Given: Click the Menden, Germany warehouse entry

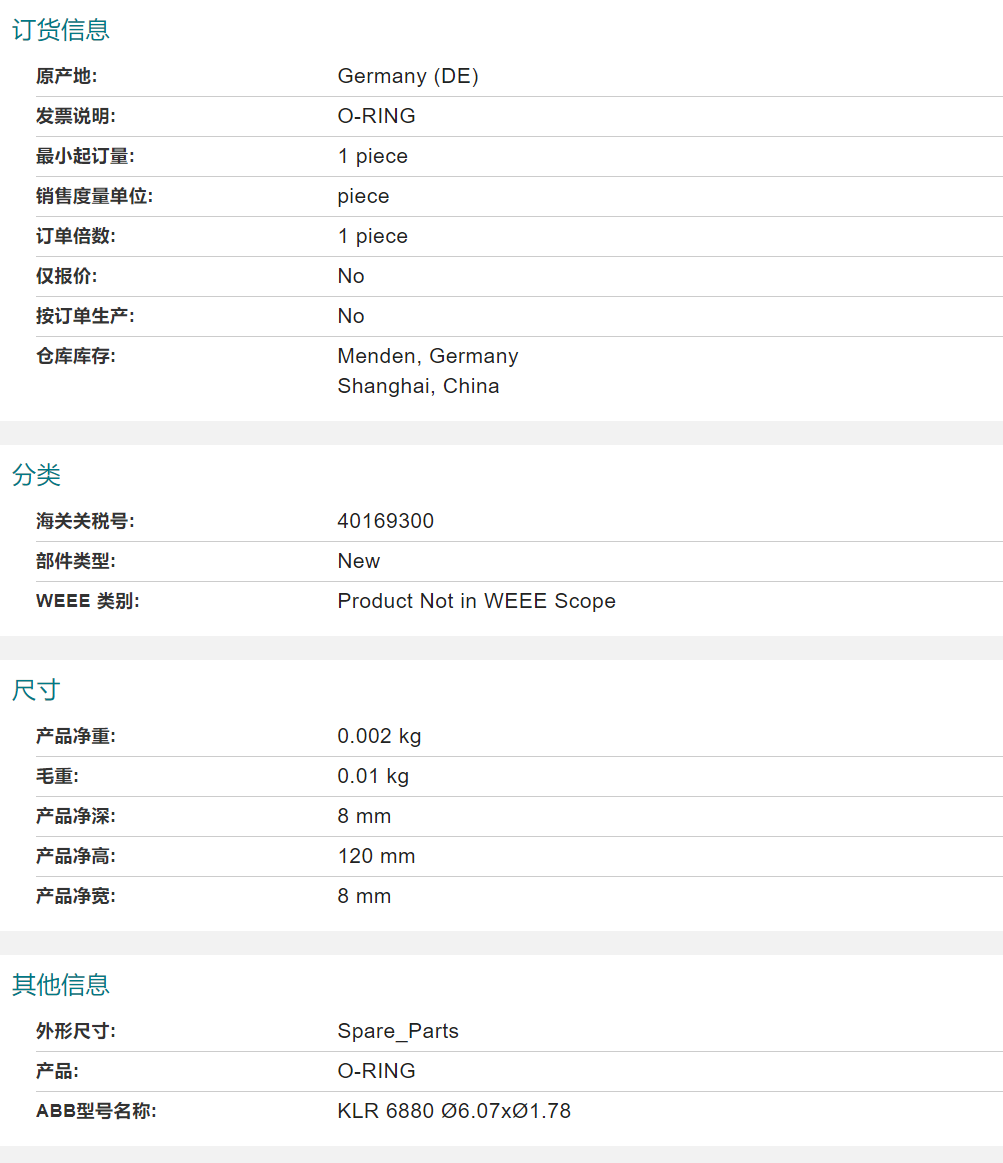Looking at the screenshot, I should pos(428,356).
